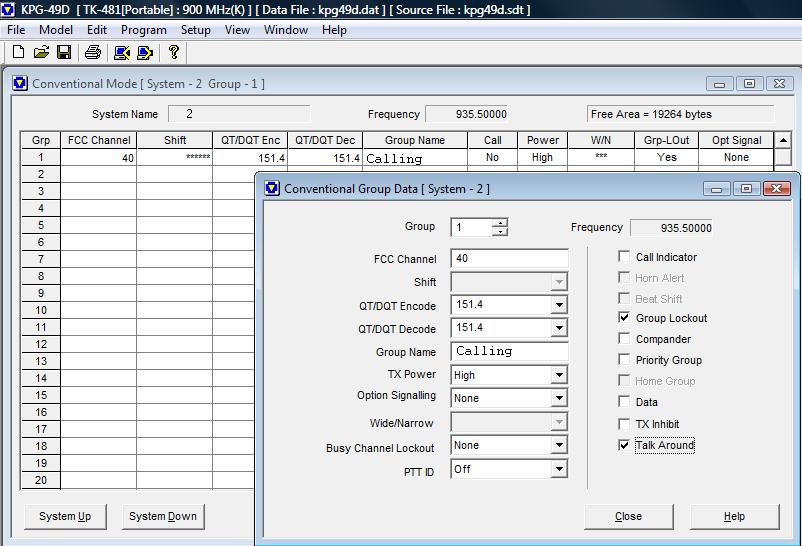Toggle the Priority Group checkbox
Image resolution: width=802 pixels, height=546 pixels.
624,360
